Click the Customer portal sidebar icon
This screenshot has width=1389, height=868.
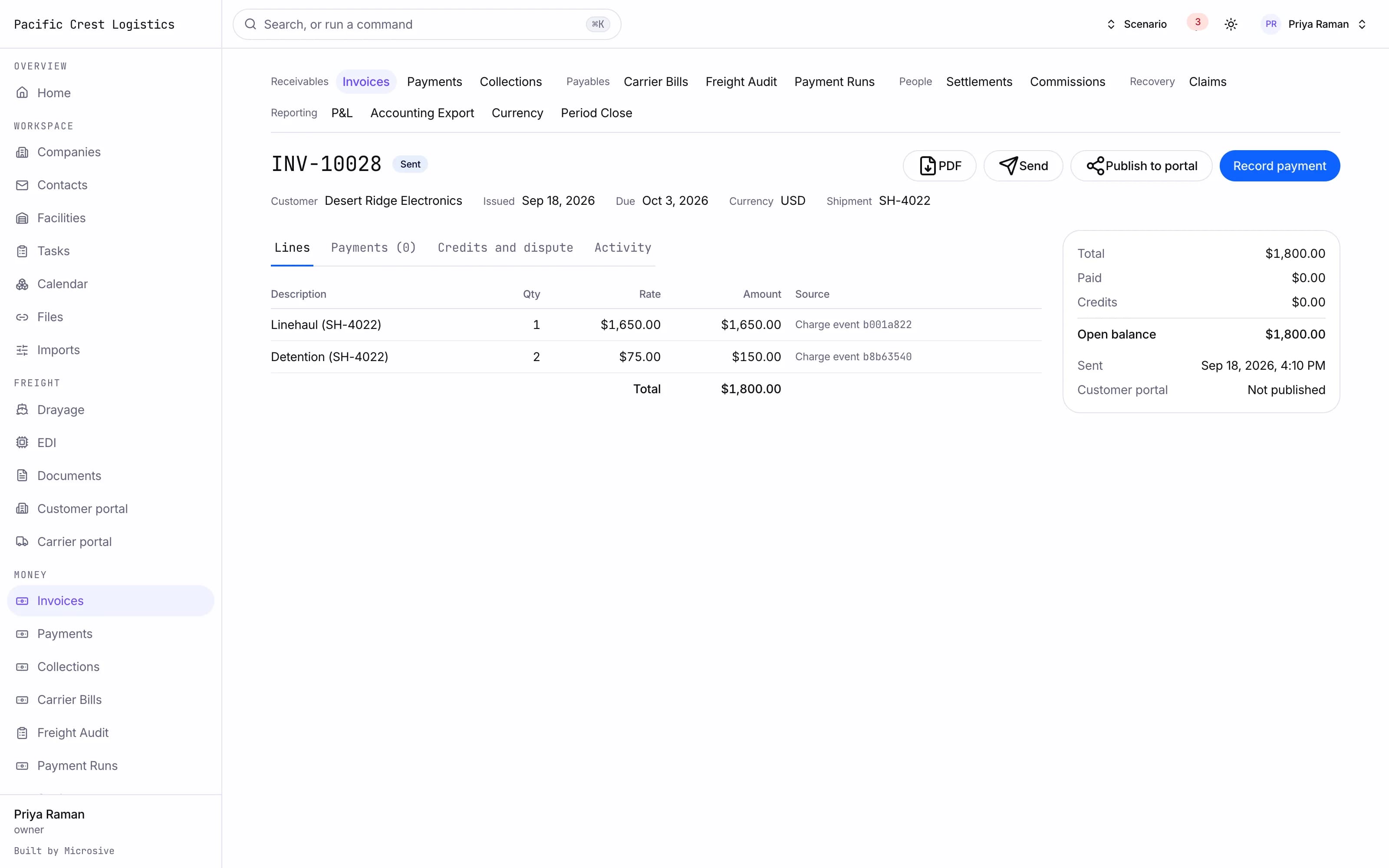click(x=22, y=509)
